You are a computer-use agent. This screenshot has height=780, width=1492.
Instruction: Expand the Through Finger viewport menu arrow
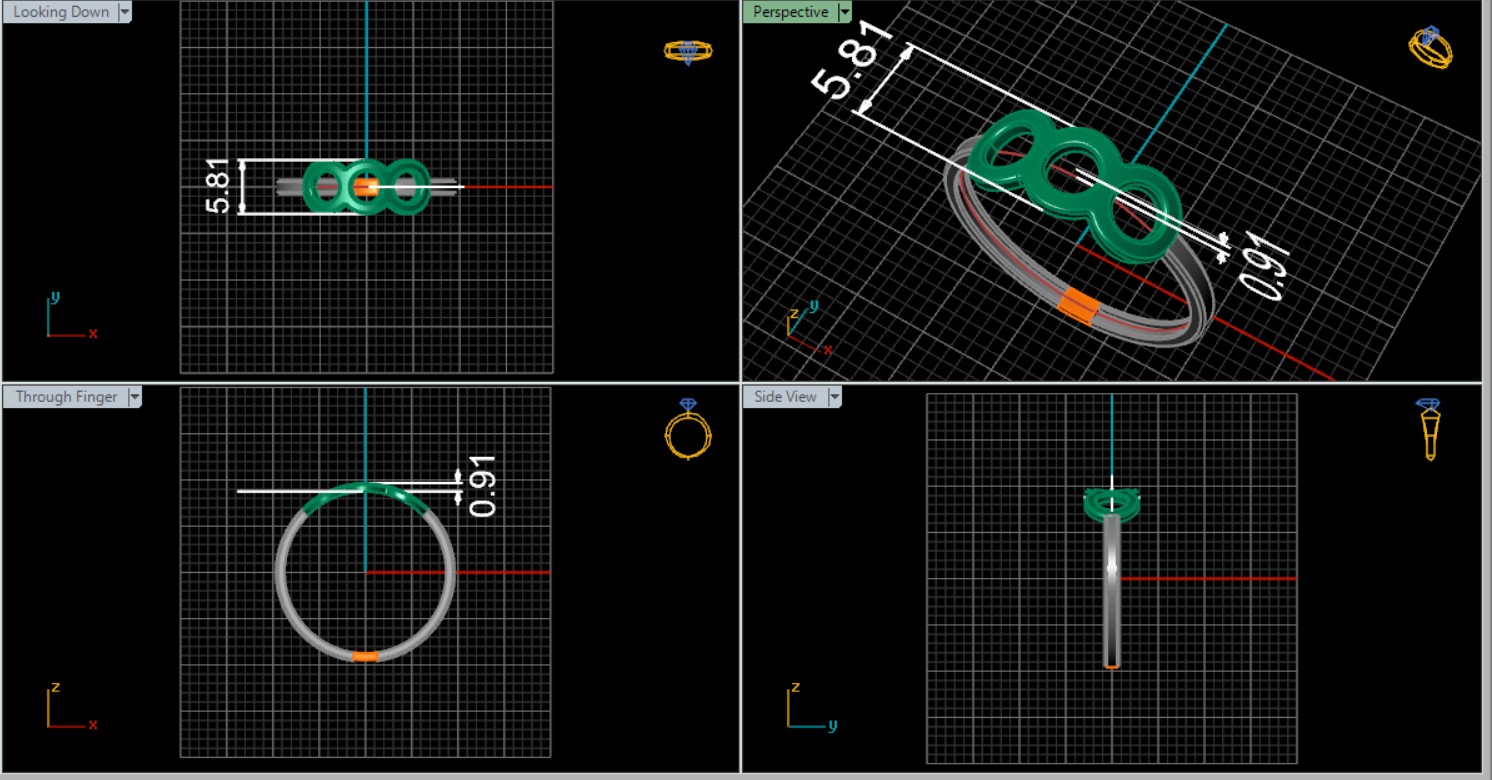click(134, 397)
